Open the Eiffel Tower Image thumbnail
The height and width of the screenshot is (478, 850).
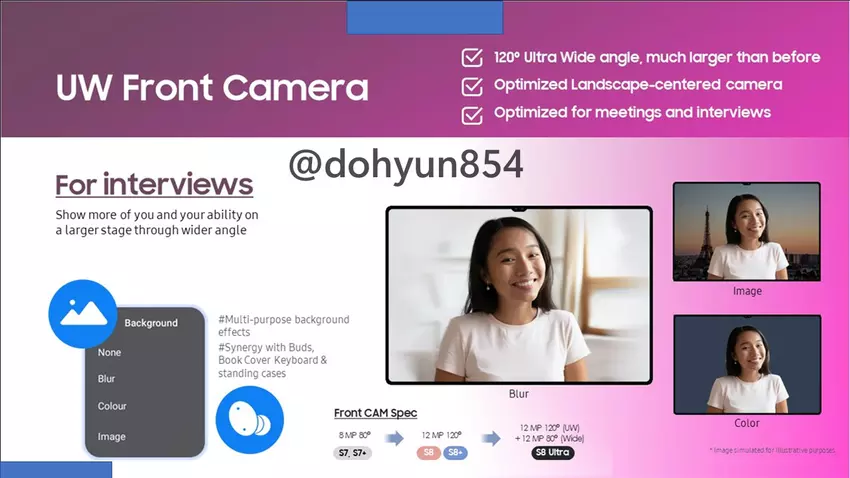[746, 232]
